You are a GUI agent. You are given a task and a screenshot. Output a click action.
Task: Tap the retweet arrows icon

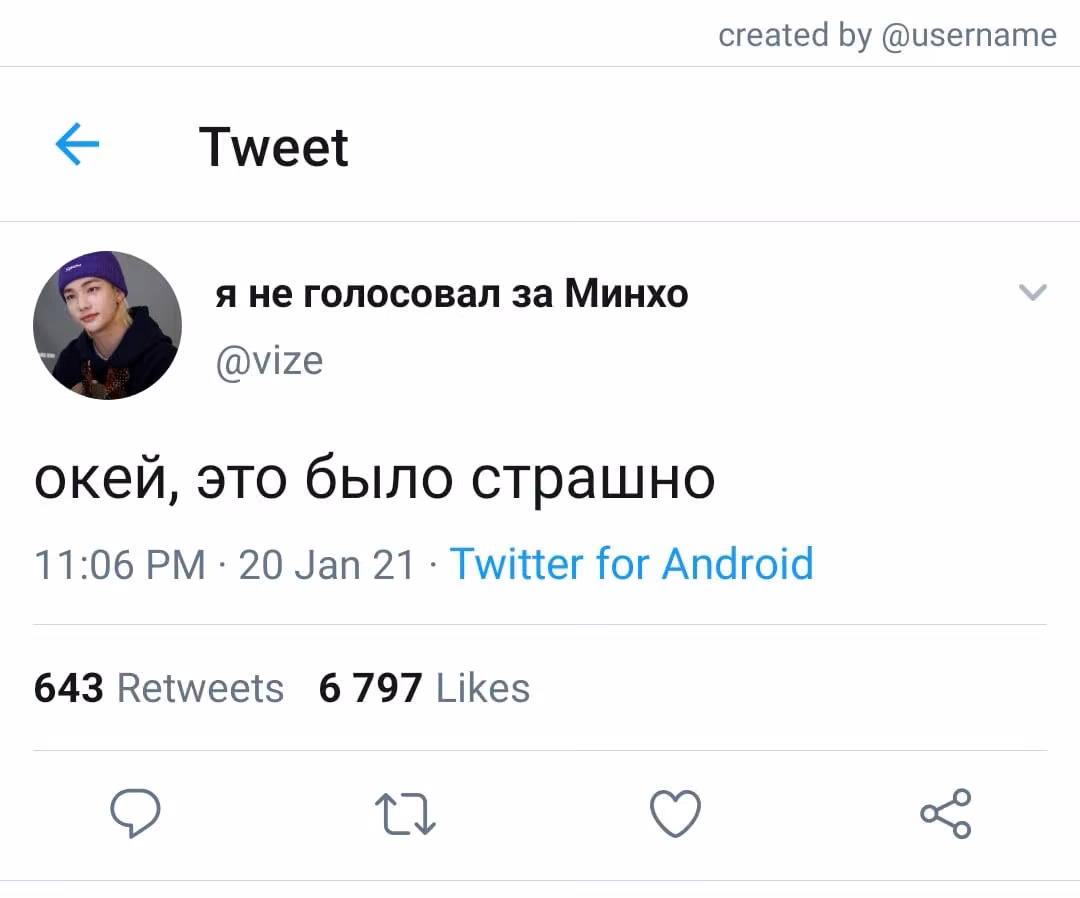(405, 814)
